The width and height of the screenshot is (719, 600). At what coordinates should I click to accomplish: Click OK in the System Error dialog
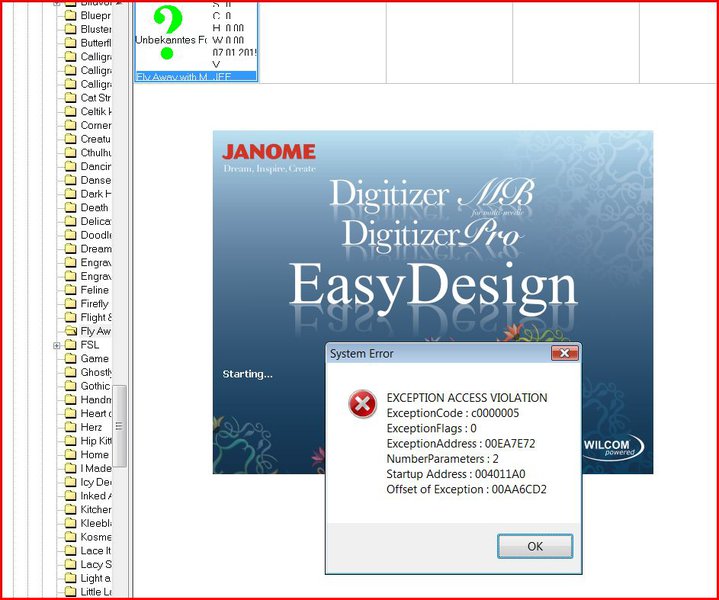pyautogui.click(x=535, y=546)
